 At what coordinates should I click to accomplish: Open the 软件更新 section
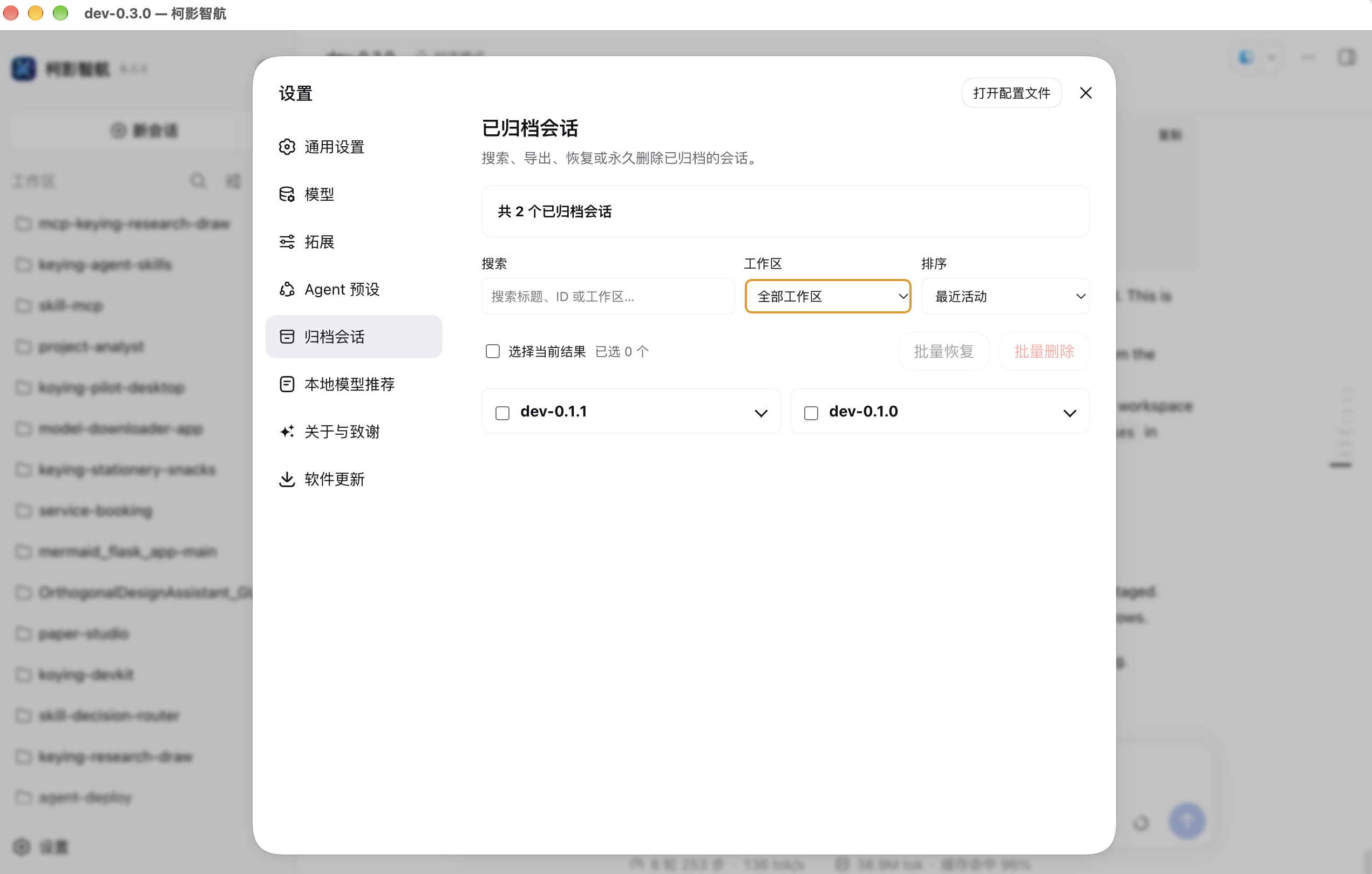(x=354, y=479)
